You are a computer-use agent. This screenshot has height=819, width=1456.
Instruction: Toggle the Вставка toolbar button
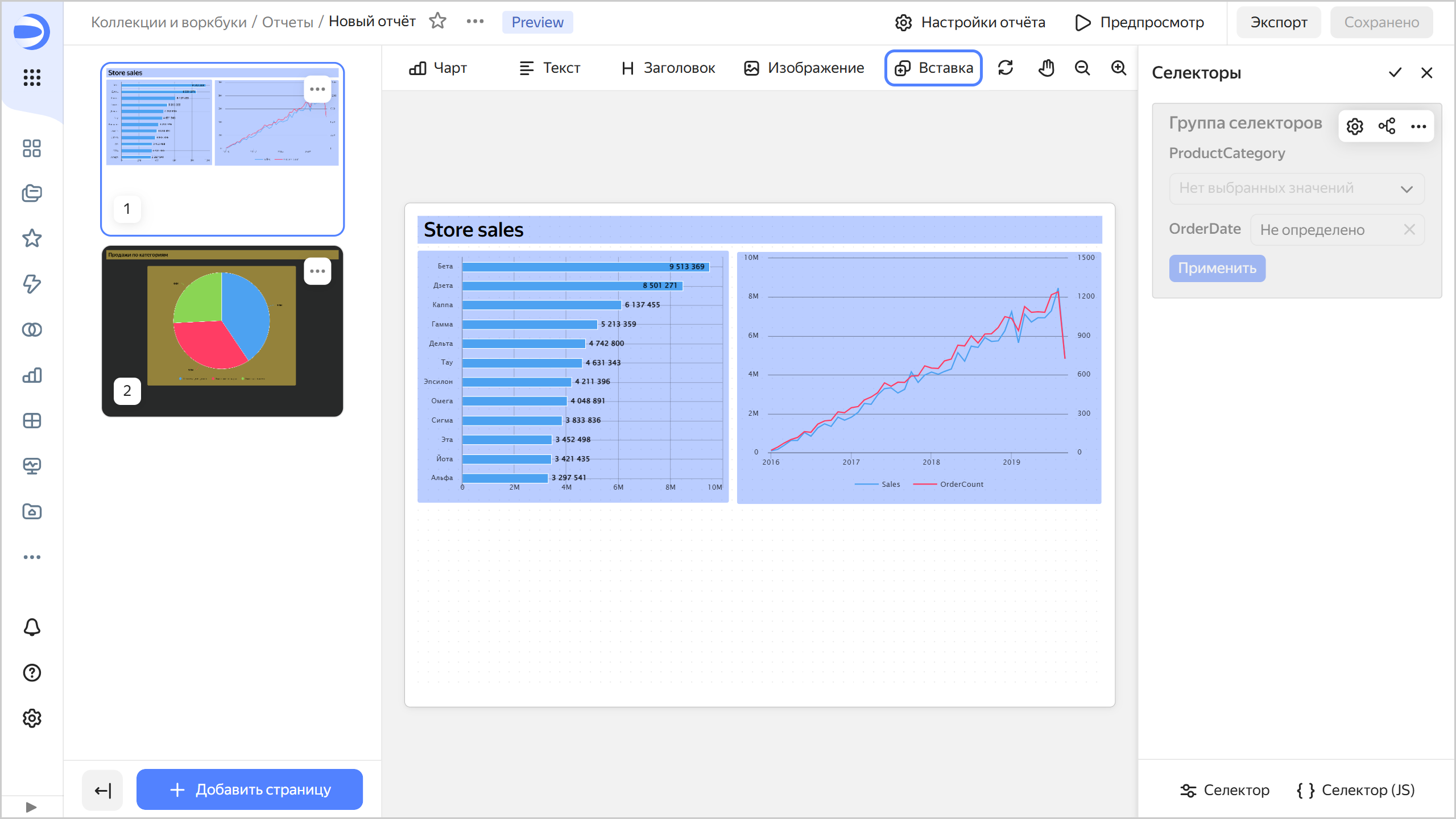point(933,68)
